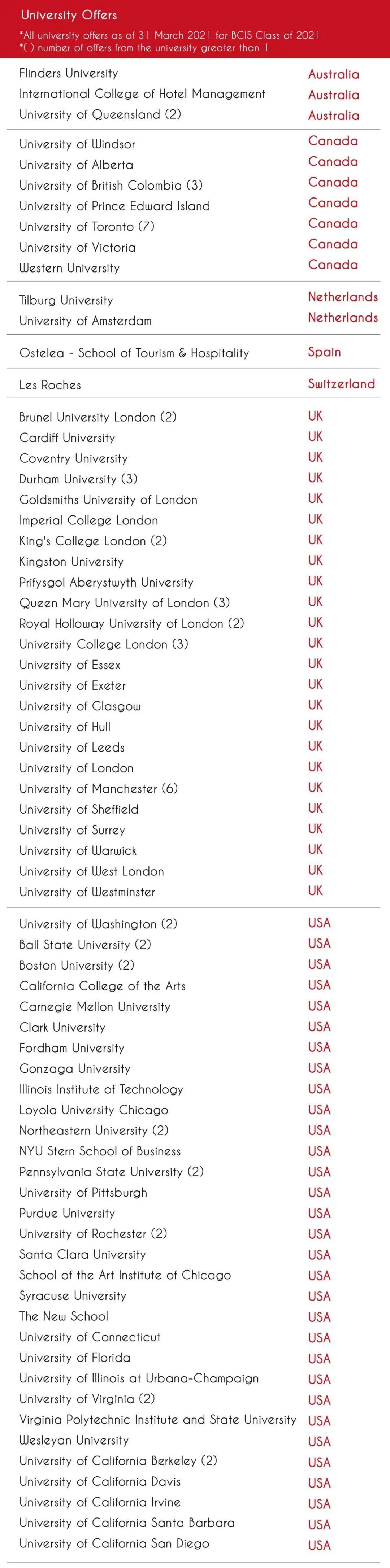Click NYU Stern School of Business
The height and width of the screenshot is (1568, 390).
pyautogui.click(x=100, y=1151)
